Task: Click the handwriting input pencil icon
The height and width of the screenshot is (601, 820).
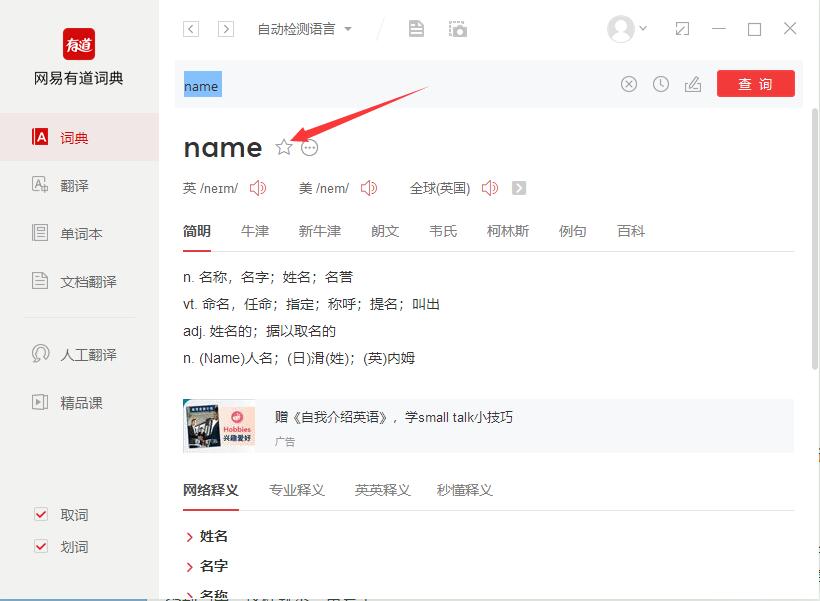Action: [693, 84]
